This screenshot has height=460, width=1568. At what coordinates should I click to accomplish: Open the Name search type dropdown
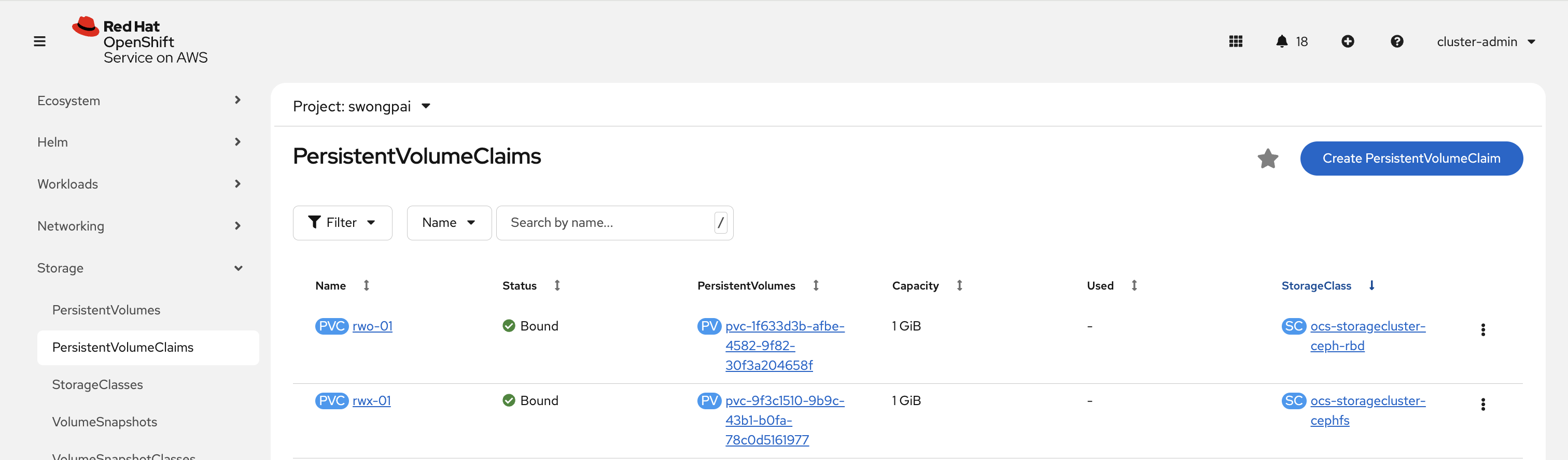(449, 223)
